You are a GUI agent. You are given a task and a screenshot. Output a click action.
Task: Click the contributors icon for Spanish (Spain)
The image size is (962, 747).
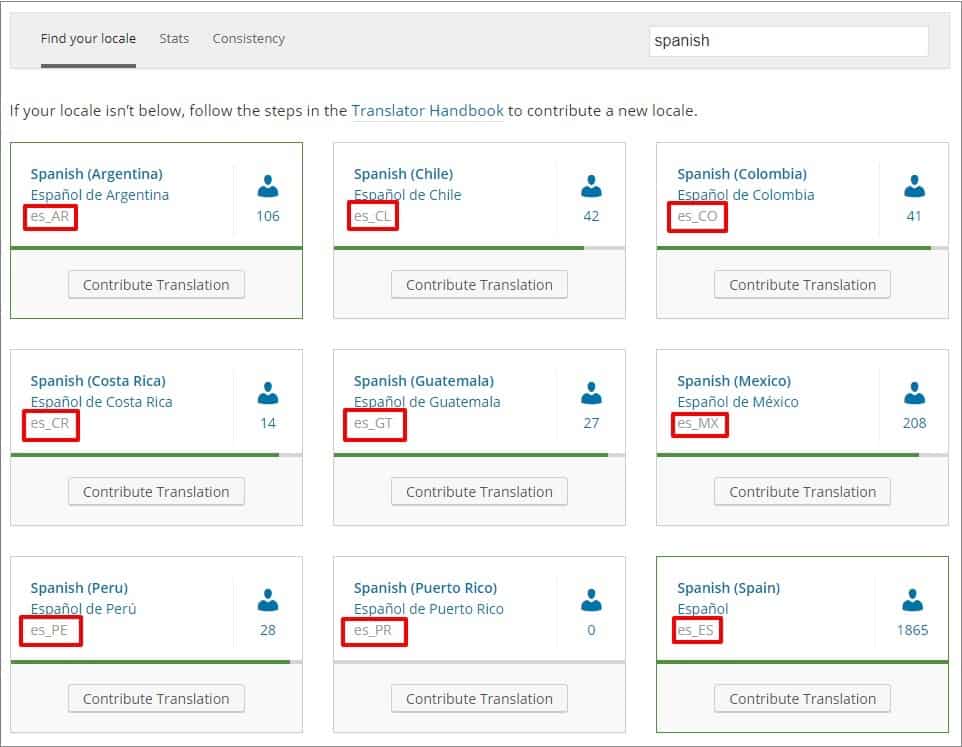[912, 600]
